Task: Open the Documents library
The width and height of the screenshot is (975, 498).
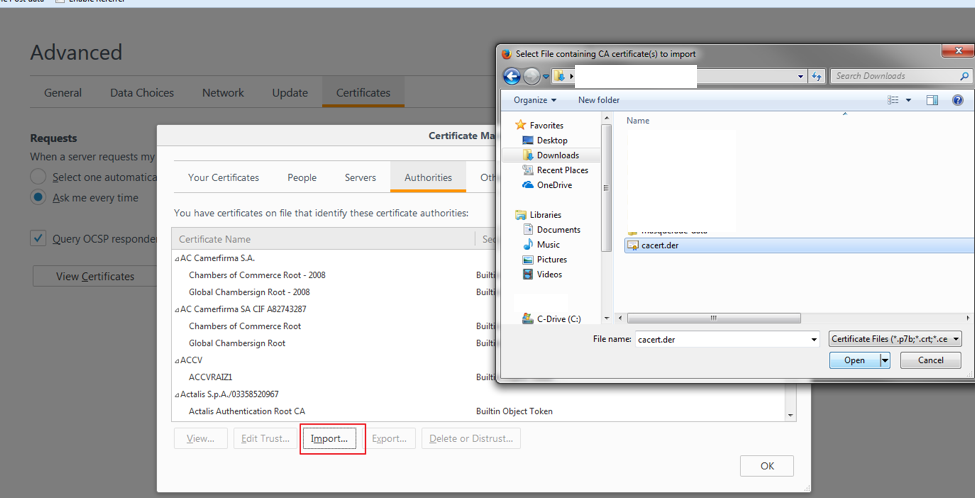Action: click(x=552, y=229)
